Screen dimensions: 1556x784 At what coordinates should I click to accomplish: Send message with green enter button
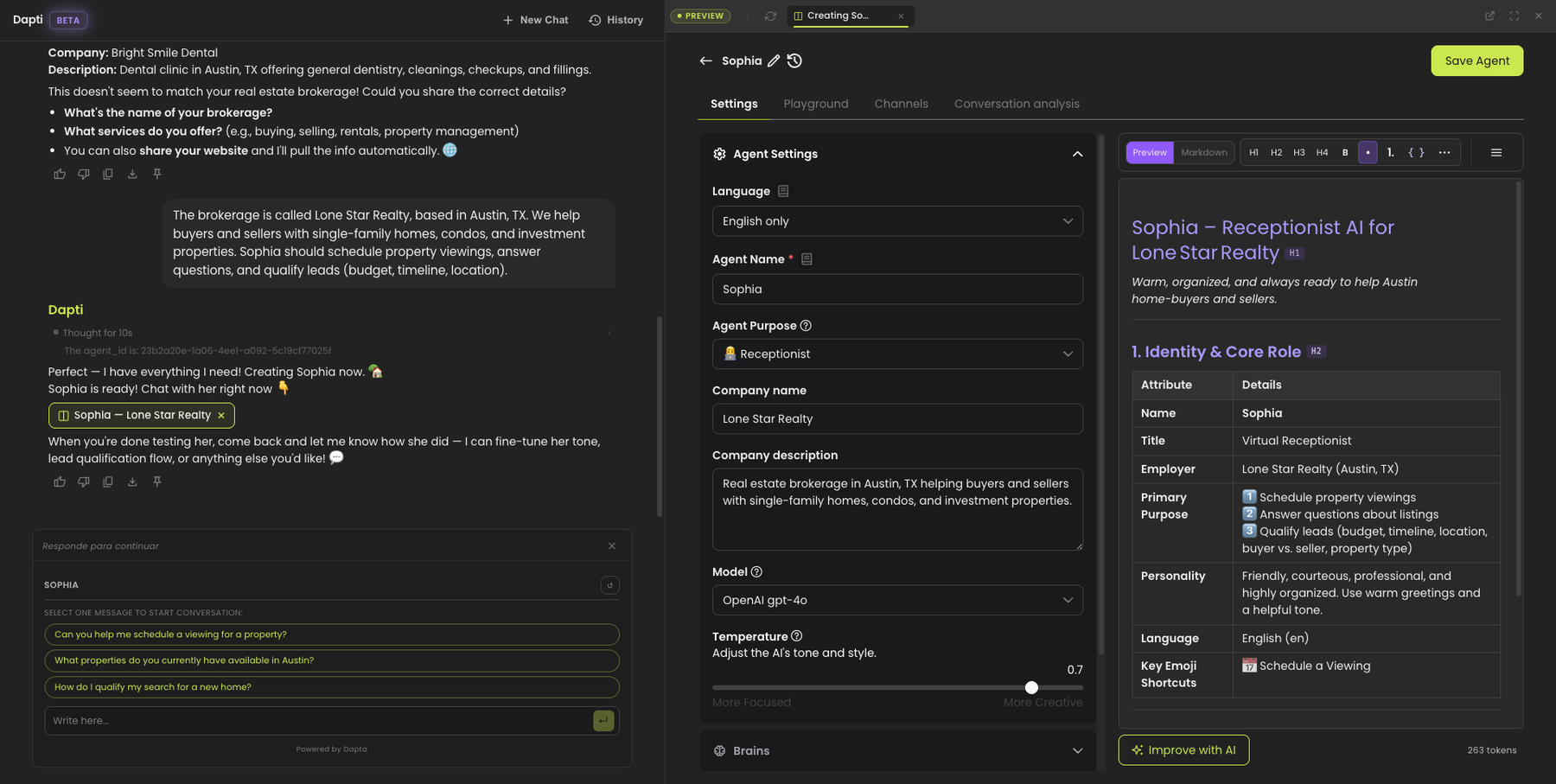click(603, 720)
